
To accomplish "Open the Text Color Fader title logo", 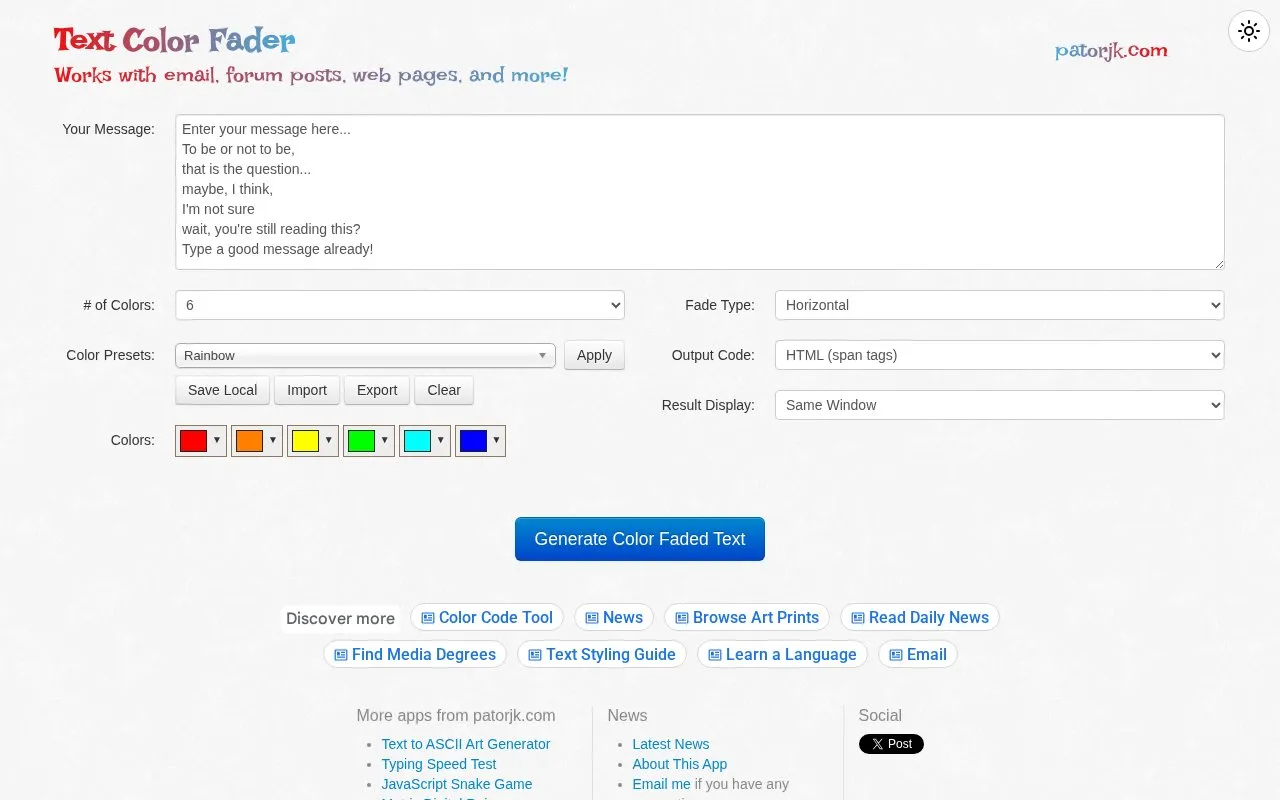I will tap(174, 40).
